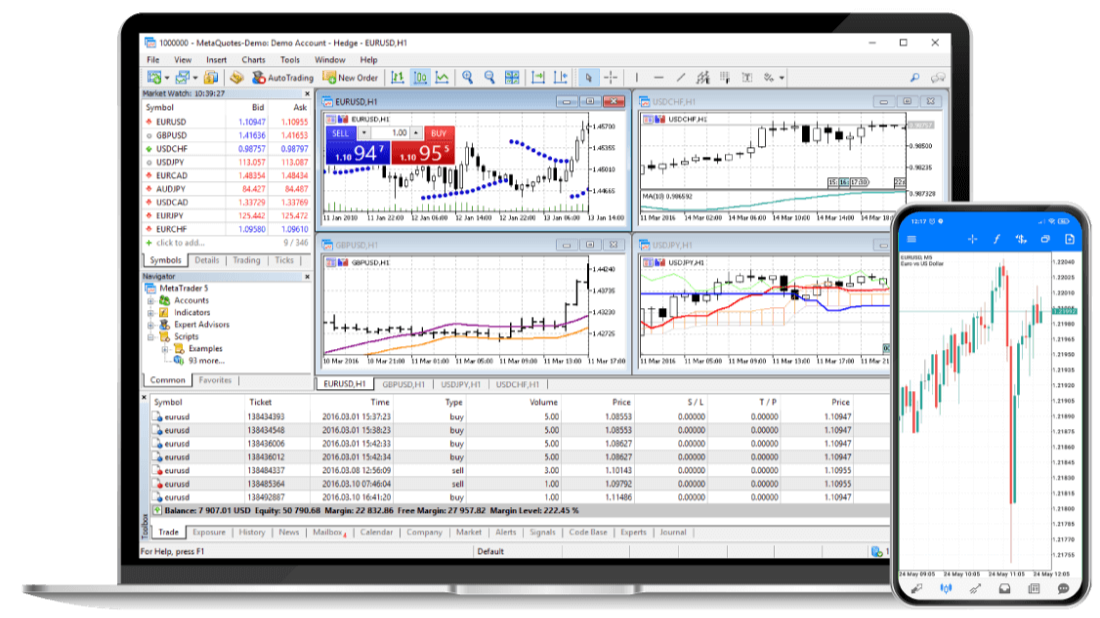Screen dimensions: 1100x618
Task: Open the Tools menu
Action: (x=290, y=60)
